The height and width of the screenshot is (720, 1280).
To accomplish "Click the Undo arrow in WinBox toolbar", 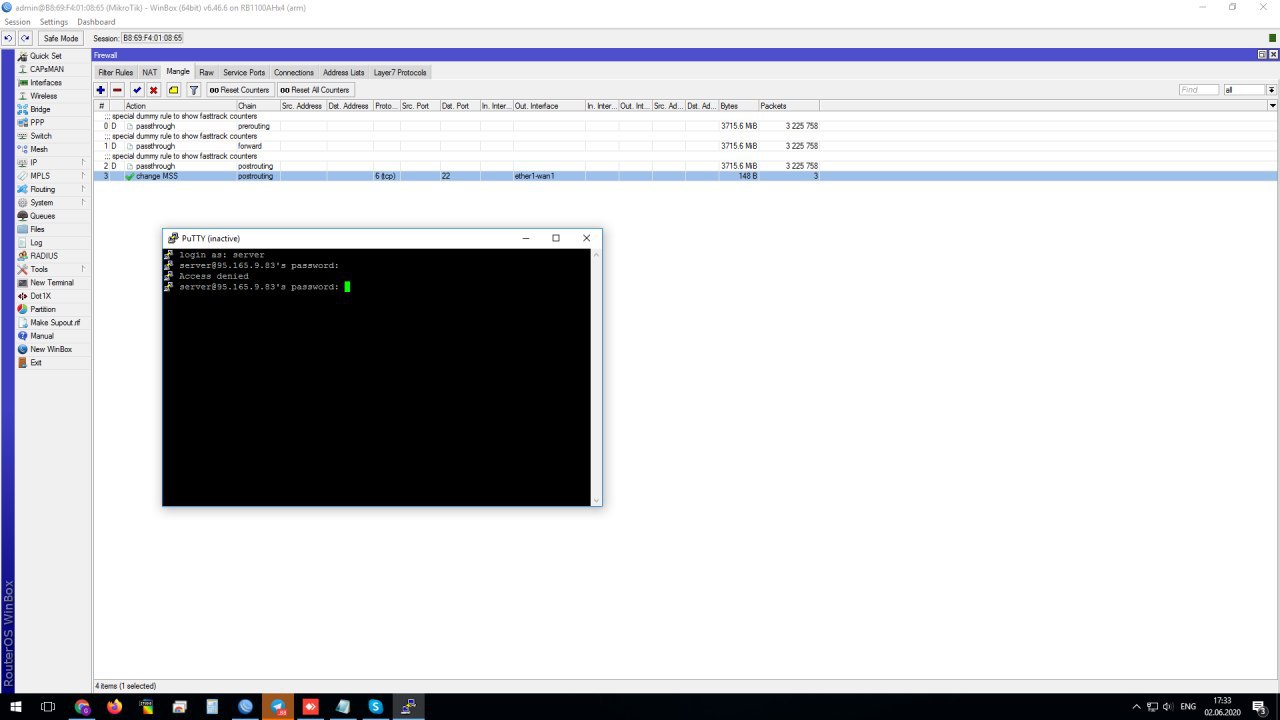I will tap(8, 38).
